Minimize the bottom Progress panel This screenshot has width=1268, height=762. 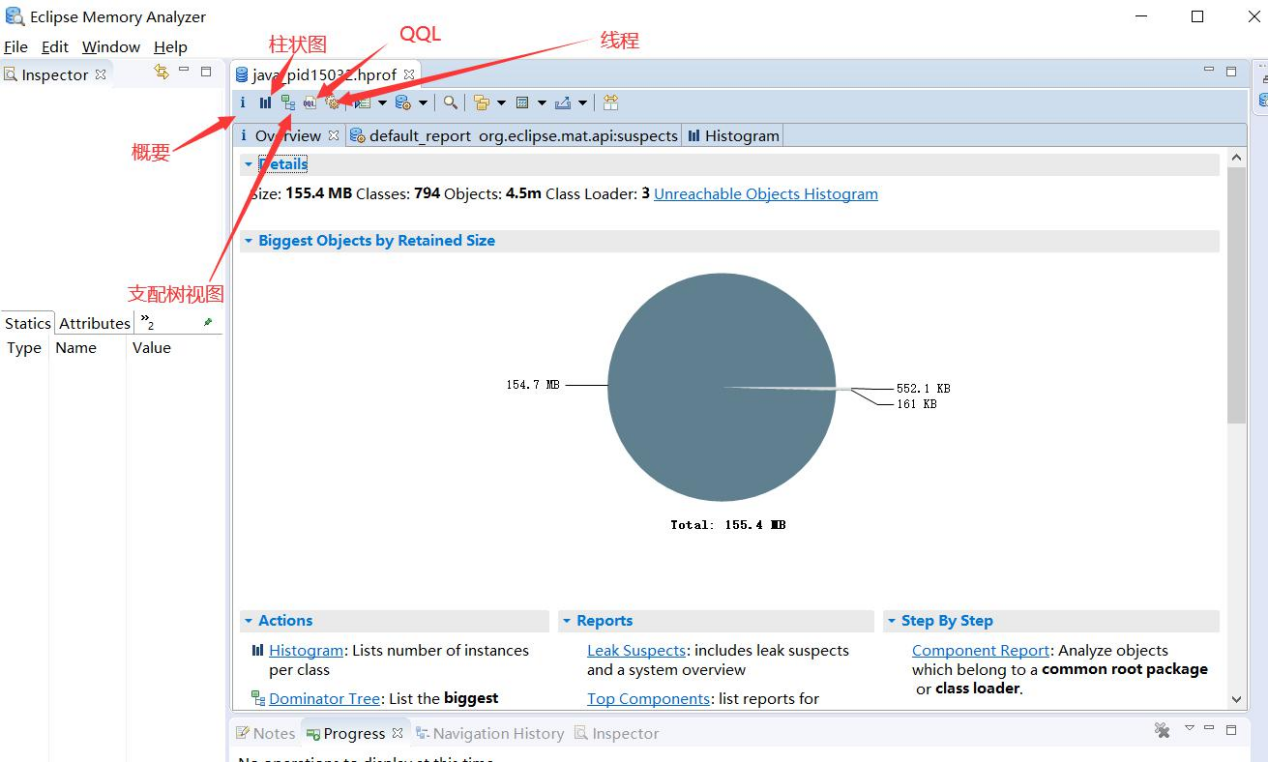pos(1209,729)
